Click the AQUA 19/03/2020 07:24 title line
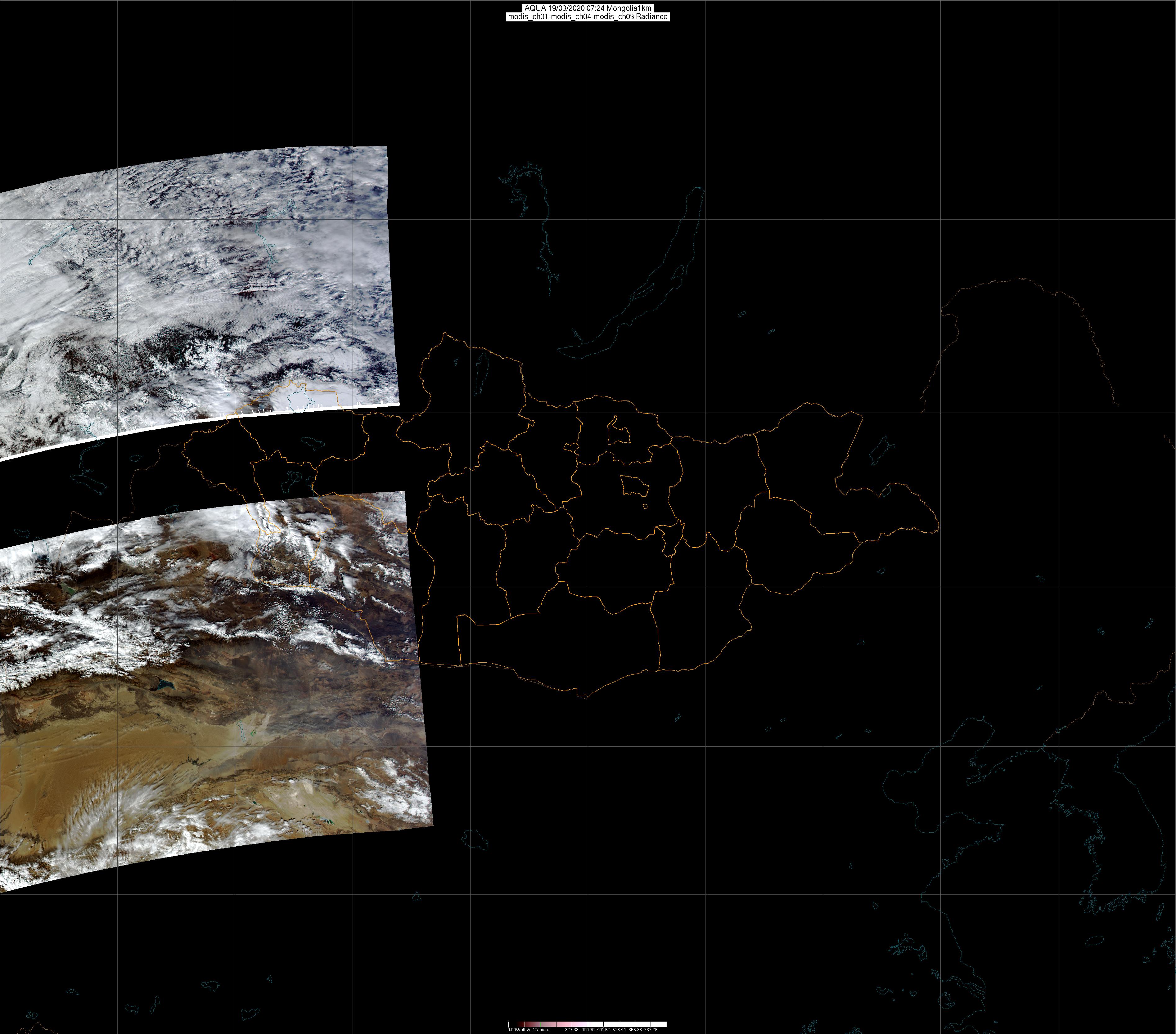The image size is (1176, 1034). coord(588,8)
